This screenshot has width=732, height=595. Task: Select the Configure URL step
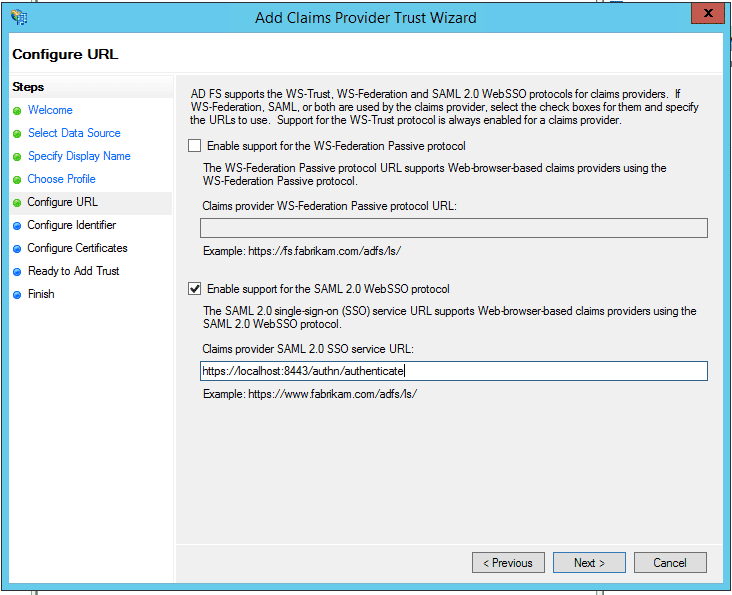click(62, 202)
